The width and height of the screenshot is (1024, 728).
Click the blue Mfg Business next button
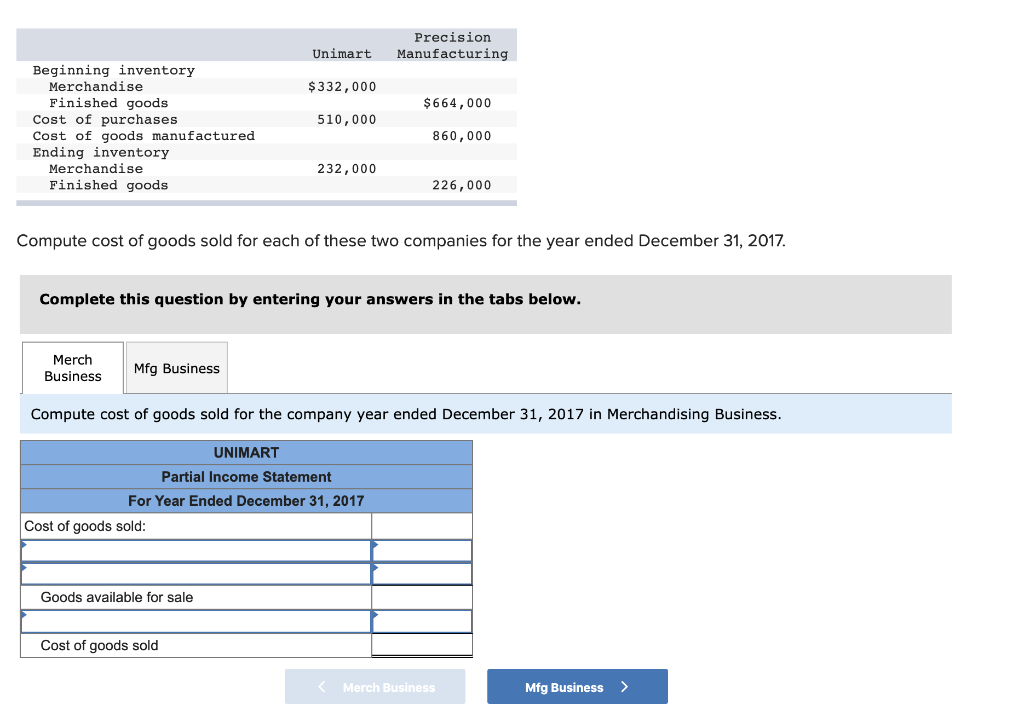(x=577, y=686)
